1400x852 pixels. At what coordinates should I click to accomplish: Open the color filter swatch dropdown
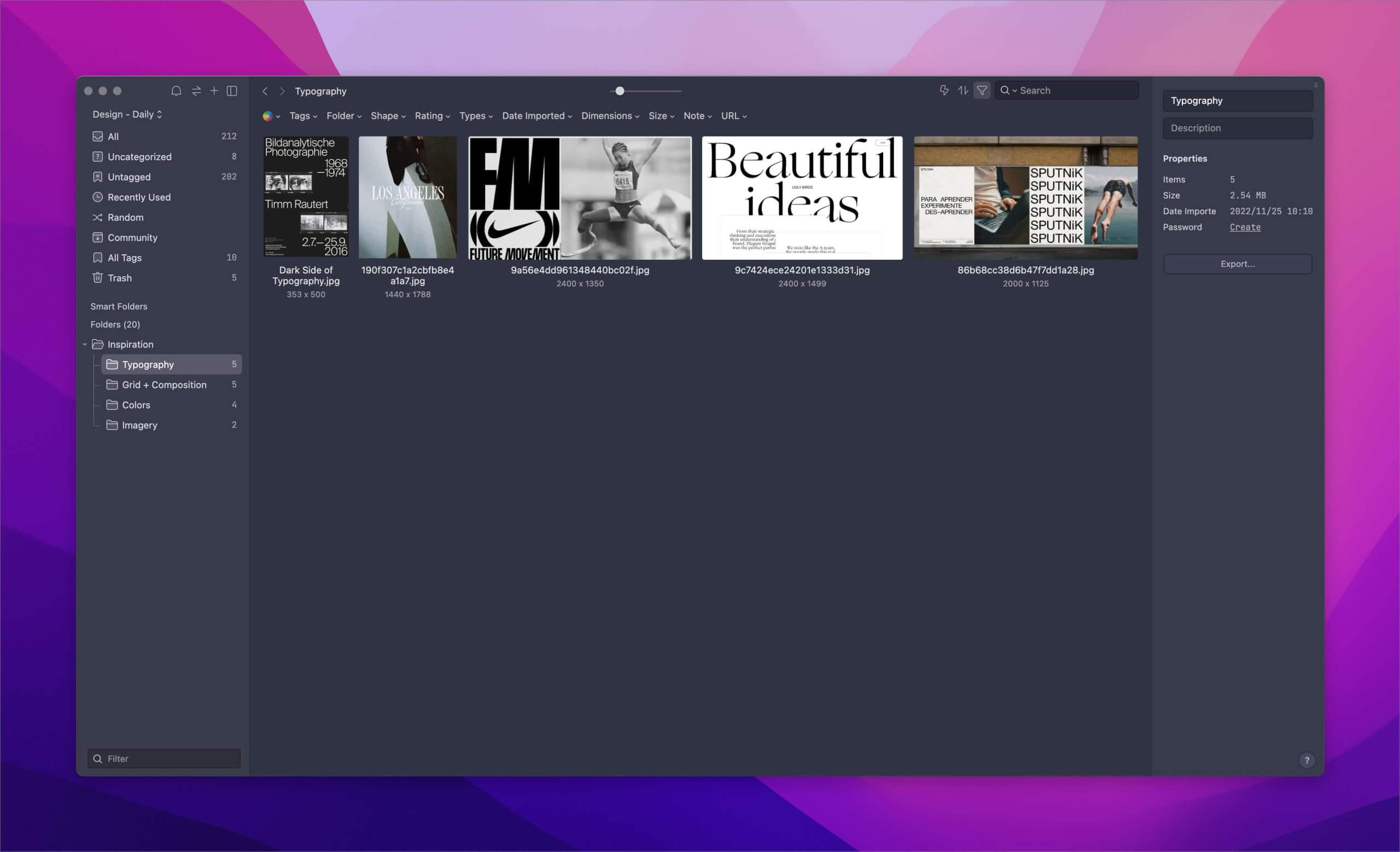coord(271,116)
